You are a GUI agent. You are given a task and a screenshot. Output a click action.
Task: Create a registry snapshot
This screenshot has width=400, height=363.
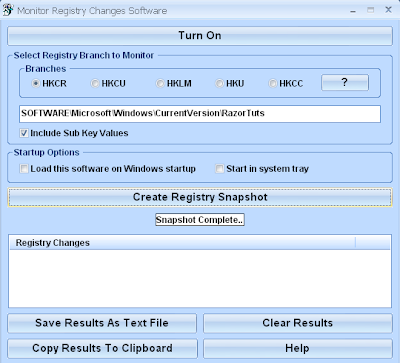200,197
